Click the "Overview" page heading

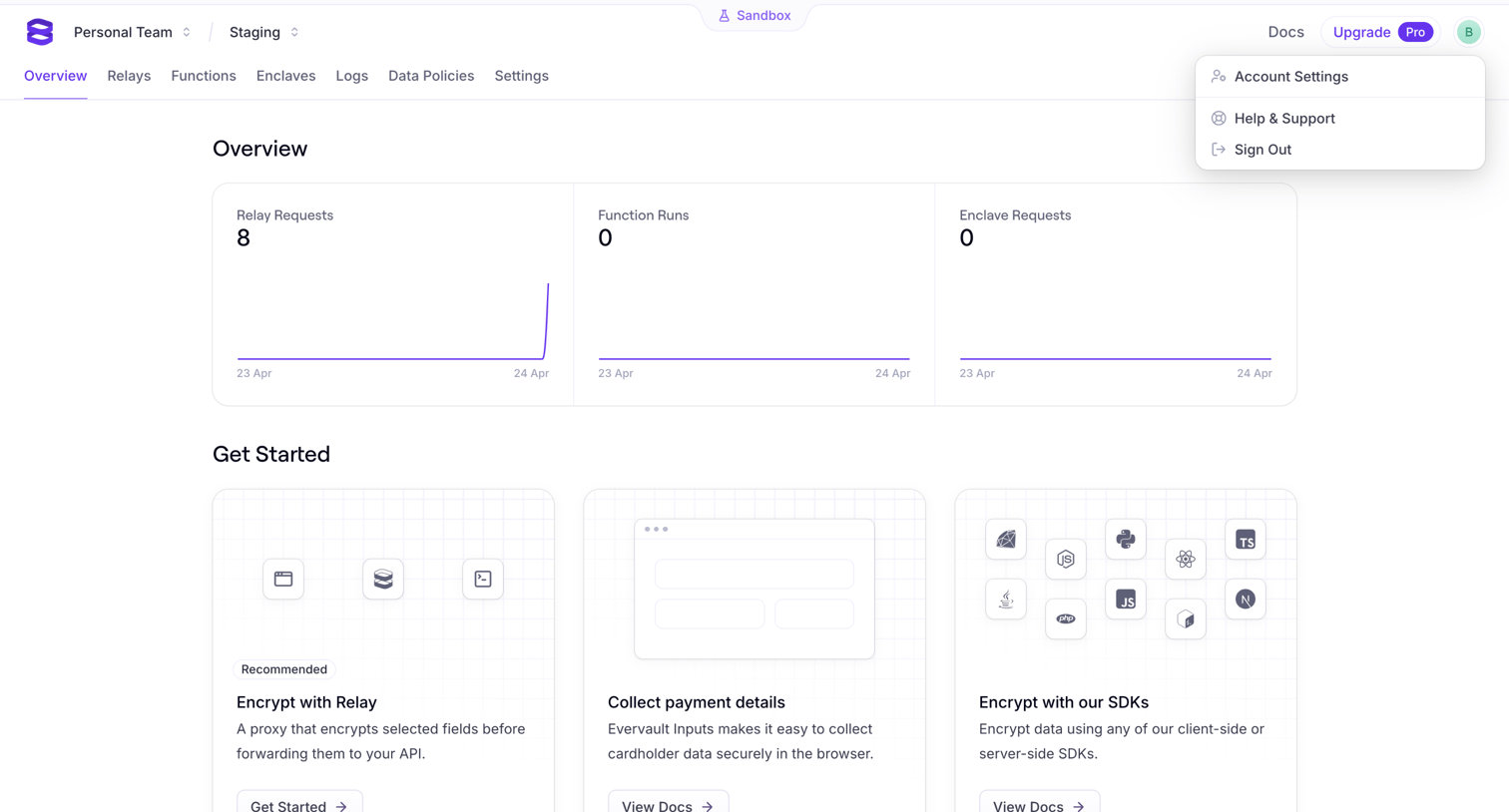[259, 149]
